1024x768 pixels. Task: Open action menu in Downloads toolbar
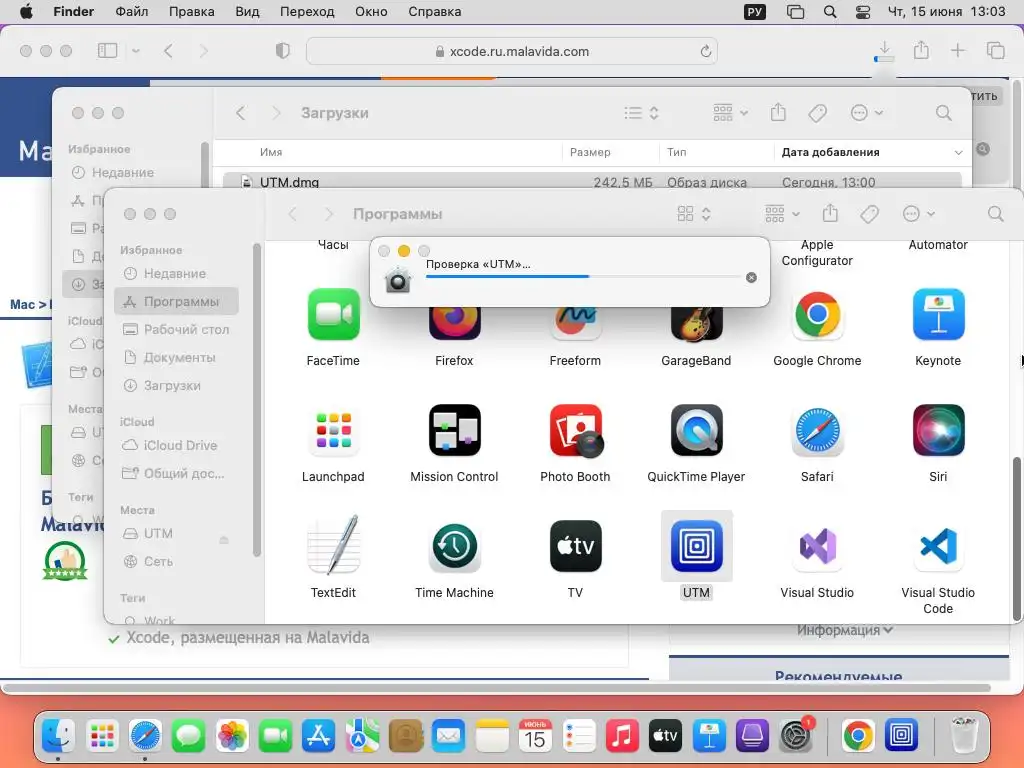point(867,112)
